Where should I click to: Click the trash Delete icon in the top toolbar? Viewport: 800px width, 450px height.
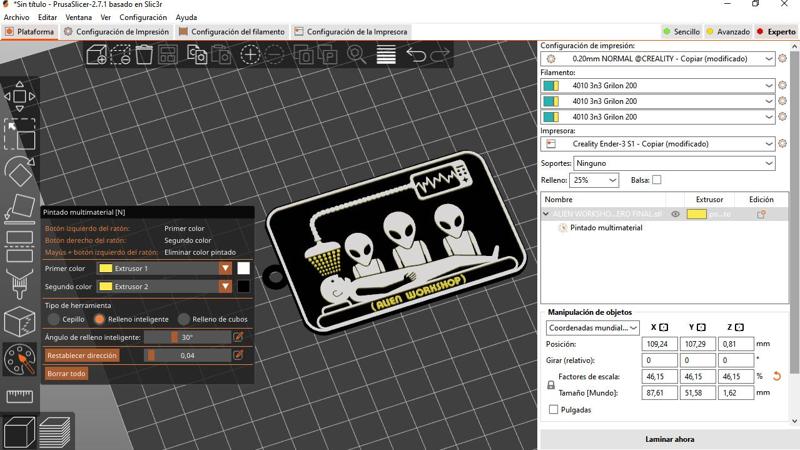click(x=145, y=55)
